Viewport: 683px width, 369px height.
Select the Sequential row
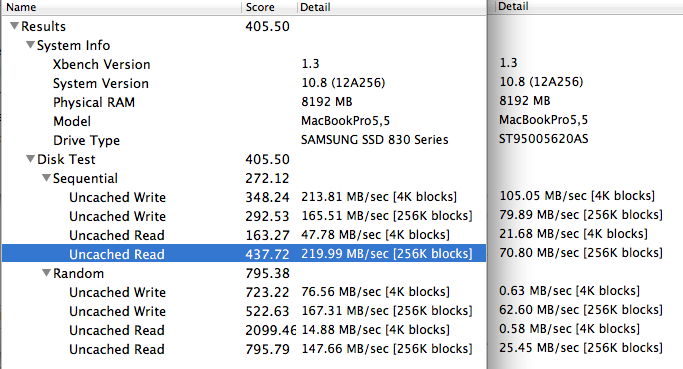tap(244, 178)
